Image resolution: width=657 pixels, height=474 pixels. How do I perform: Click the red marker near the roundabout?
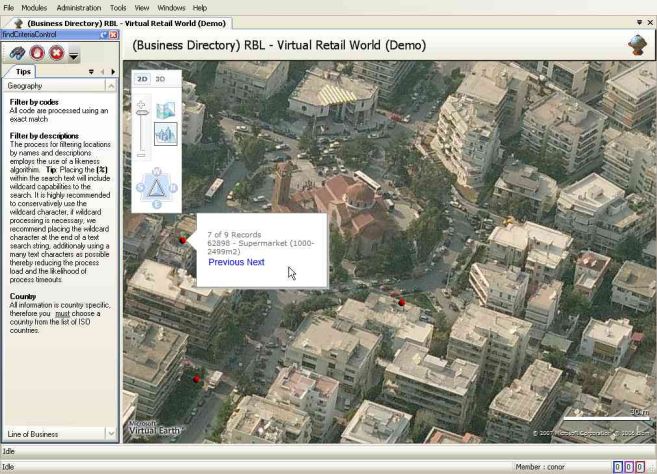(402, 302)
